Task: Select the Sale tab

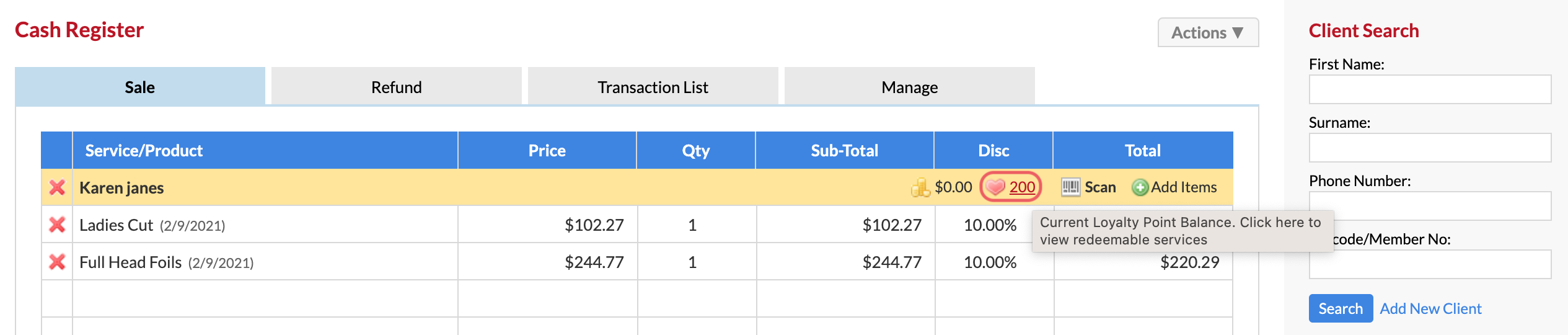Action: pos(140,87)
